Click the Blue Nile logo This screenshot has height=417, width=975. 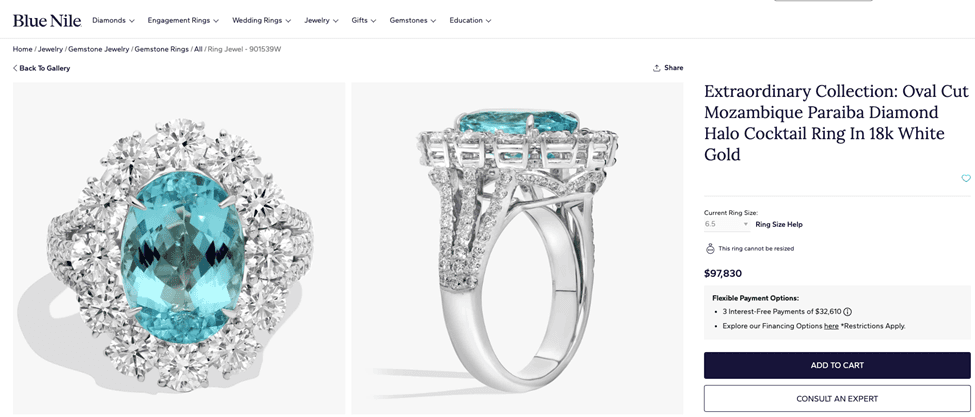[47, 21]
